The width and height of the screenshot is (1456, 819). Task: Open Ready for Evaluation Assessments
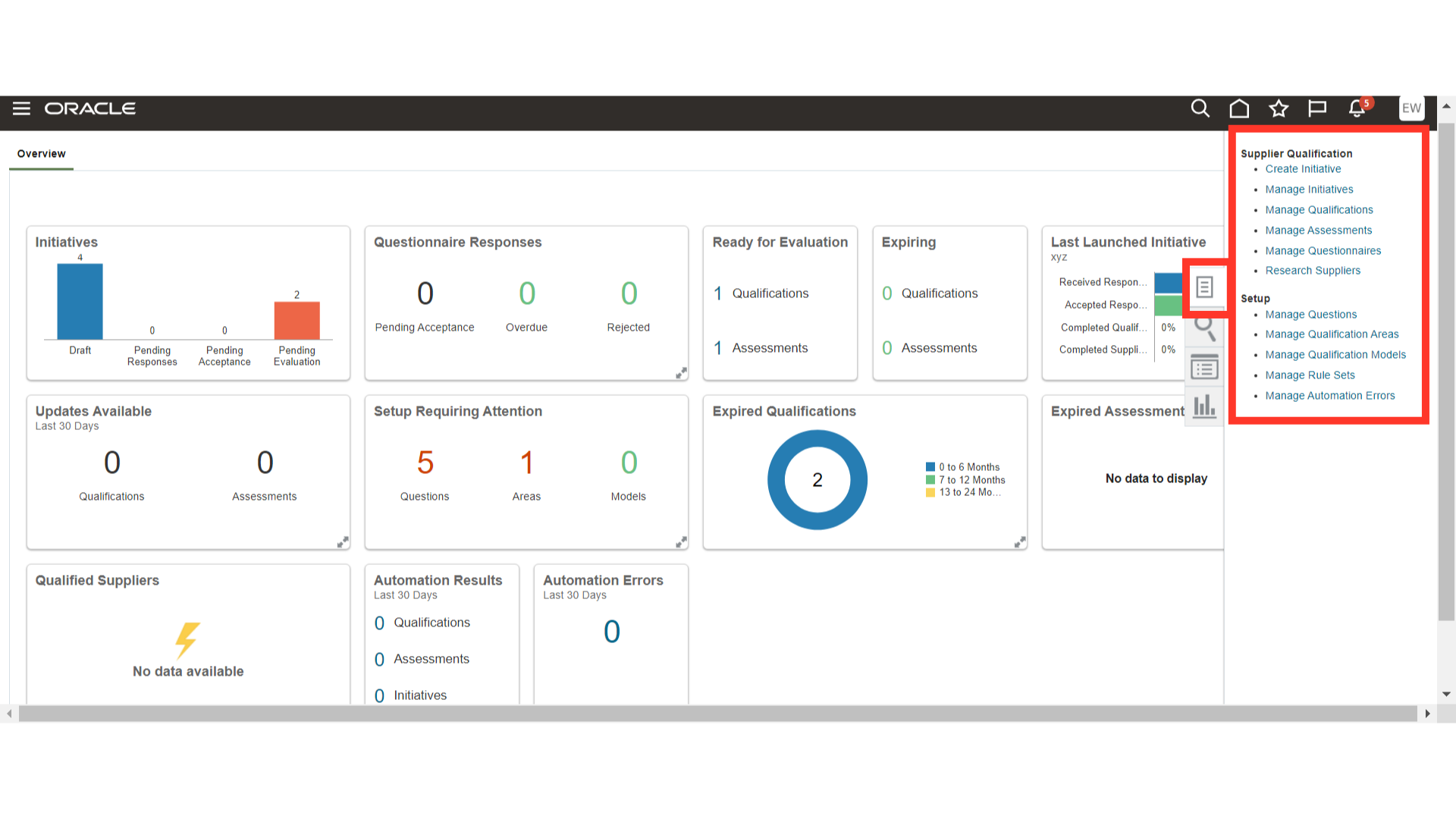pyautogui.click(x=760, y=348)
